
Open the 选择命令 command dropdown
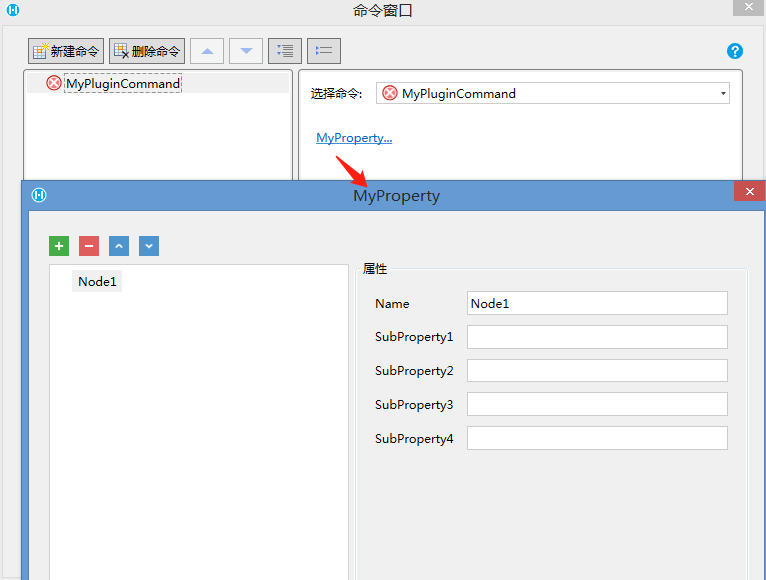click(x=553, y=93)
